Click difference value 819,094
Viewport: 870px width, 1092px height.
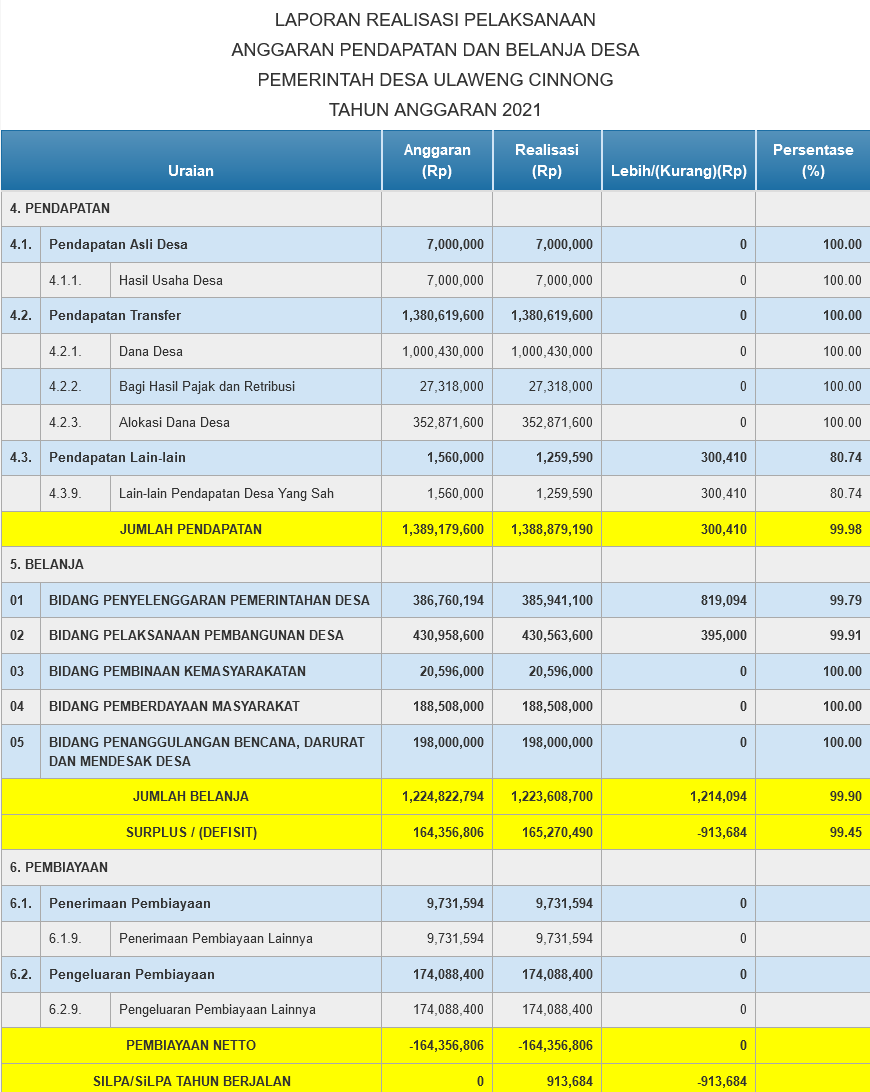(x=724, y=600)
